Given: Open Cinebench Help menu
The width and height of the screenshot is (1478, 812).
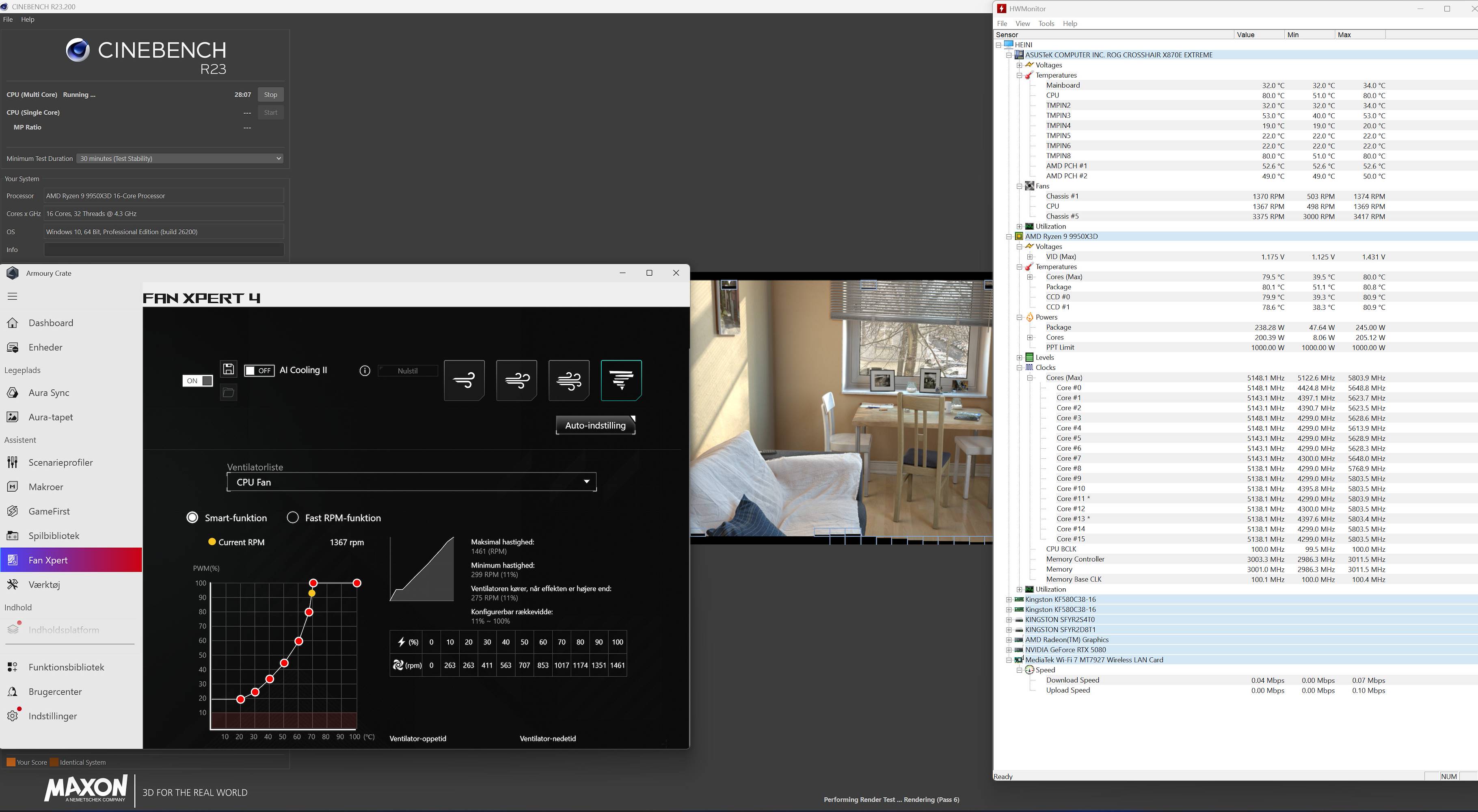Looking at the screenshot, I should [28, 19].
